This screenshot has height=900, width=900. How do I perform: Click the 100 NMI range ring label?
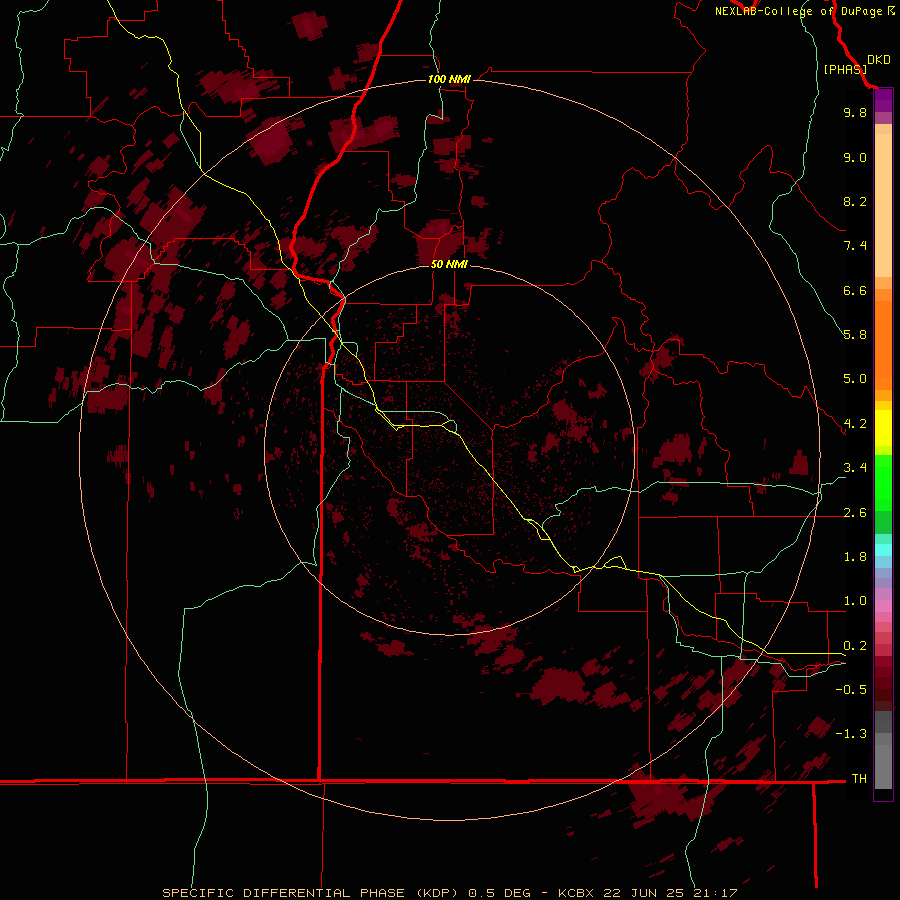click(x=449, y=79)
